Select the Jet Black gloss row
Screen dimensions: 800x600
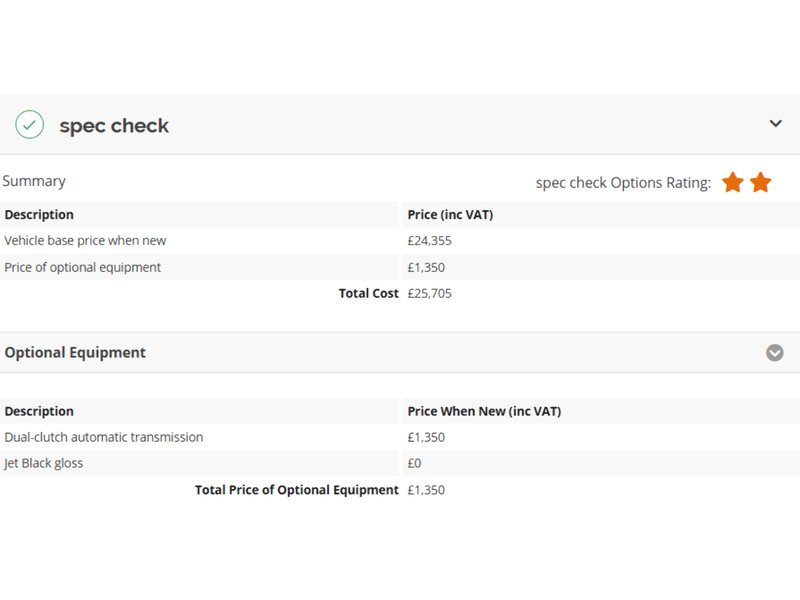[x=400, y=463]
